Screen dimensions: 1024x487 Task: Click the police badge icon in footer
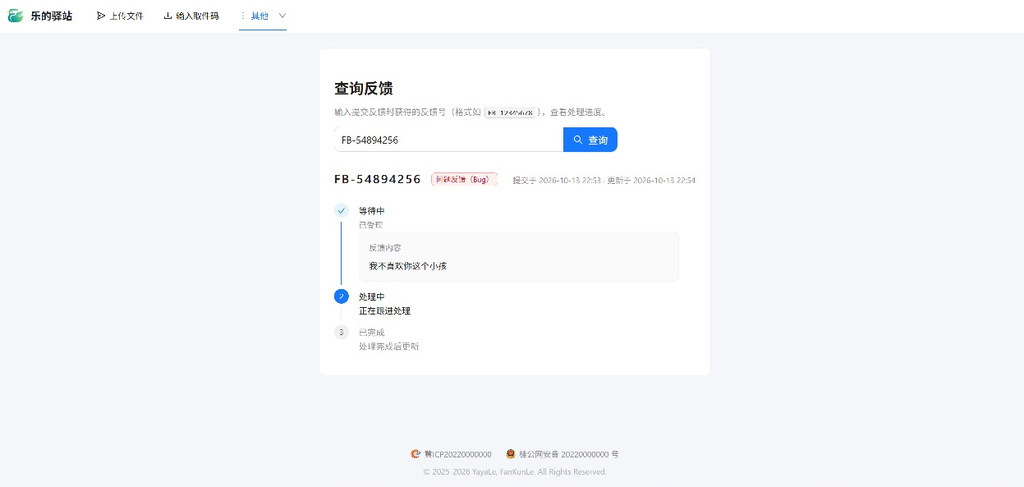coord(511,454)
